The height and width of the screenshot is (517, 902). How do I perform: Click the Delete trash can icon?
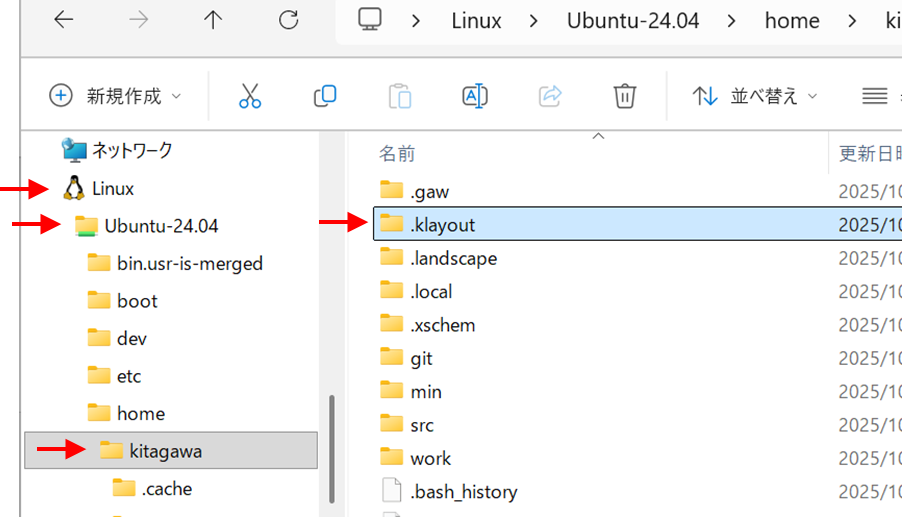point(625,96)
